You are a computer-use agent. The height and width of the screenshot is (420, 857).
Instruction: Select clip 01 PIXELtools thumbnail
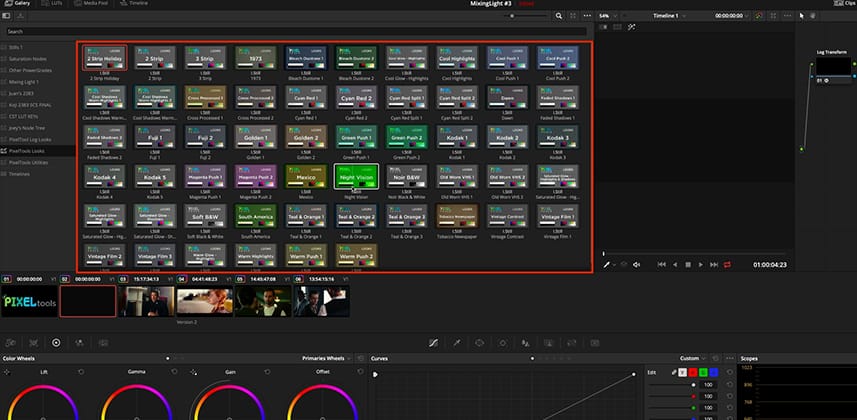click(x=30, y=301)
